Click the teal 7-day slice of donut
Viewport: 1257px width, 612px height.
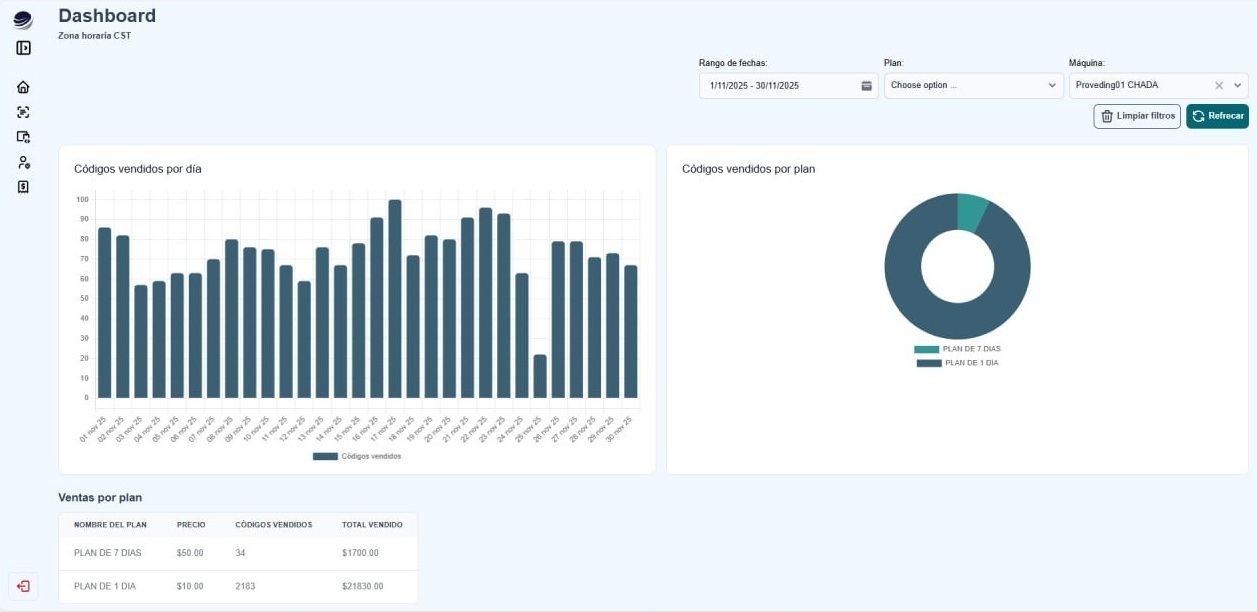[970, 212]
